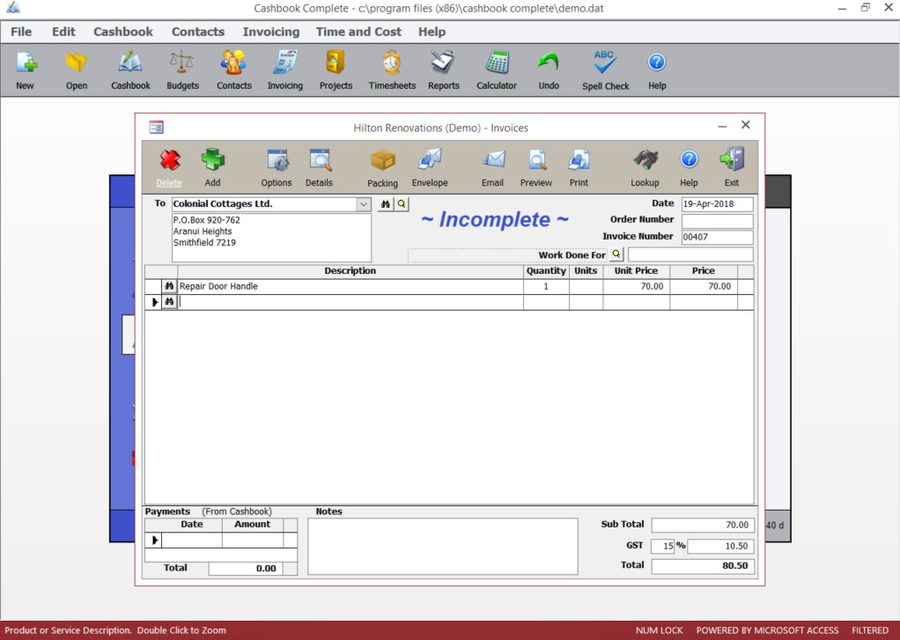Add a new invoice with green plus
This screenshot has height=640, width=900.
[212, 160]
